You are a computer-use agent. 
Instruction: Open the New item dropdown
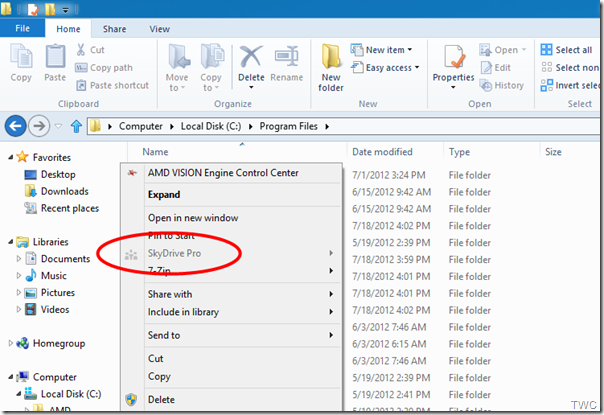381,50
